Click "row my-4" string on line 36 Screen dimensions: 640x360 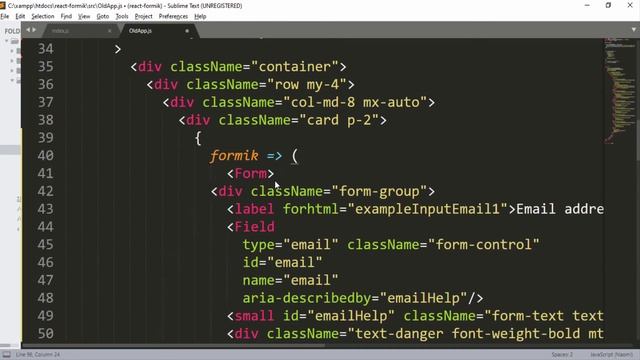tap(307, 84)
